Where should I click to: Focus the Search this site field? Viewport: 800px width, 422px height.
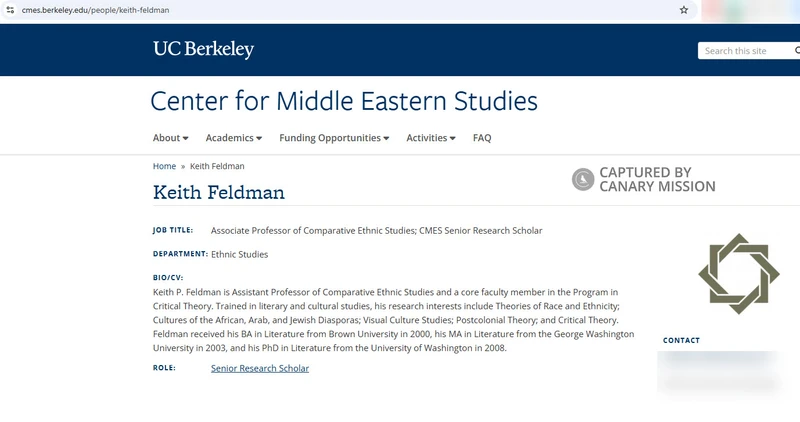[745, 51]
